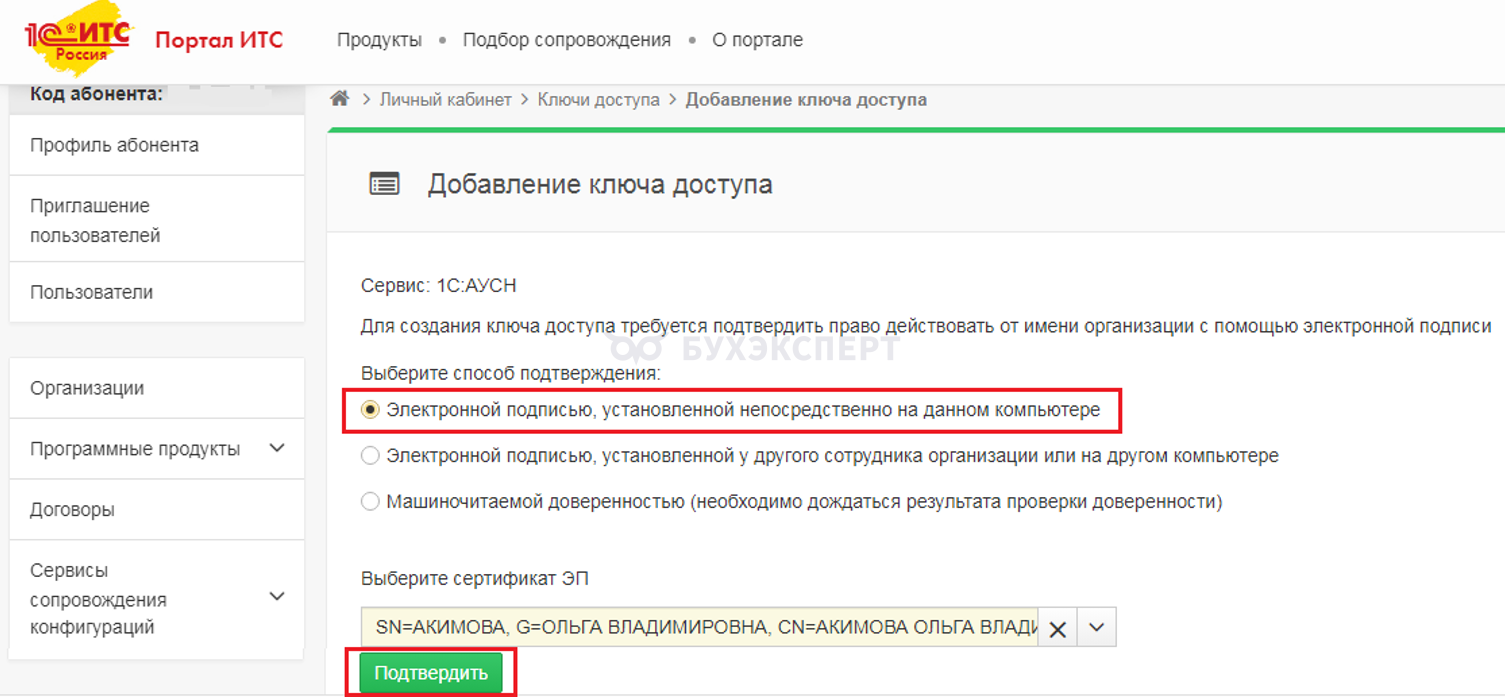Click the Подтвердить button

pos(431,673)
